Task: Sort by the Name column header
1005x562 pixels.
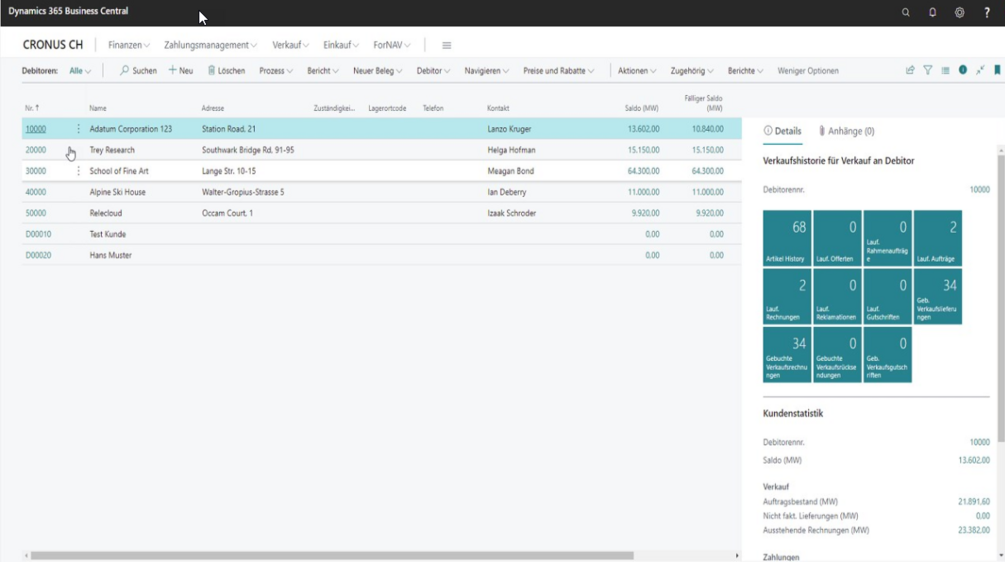Action: [x=98, y=108]
